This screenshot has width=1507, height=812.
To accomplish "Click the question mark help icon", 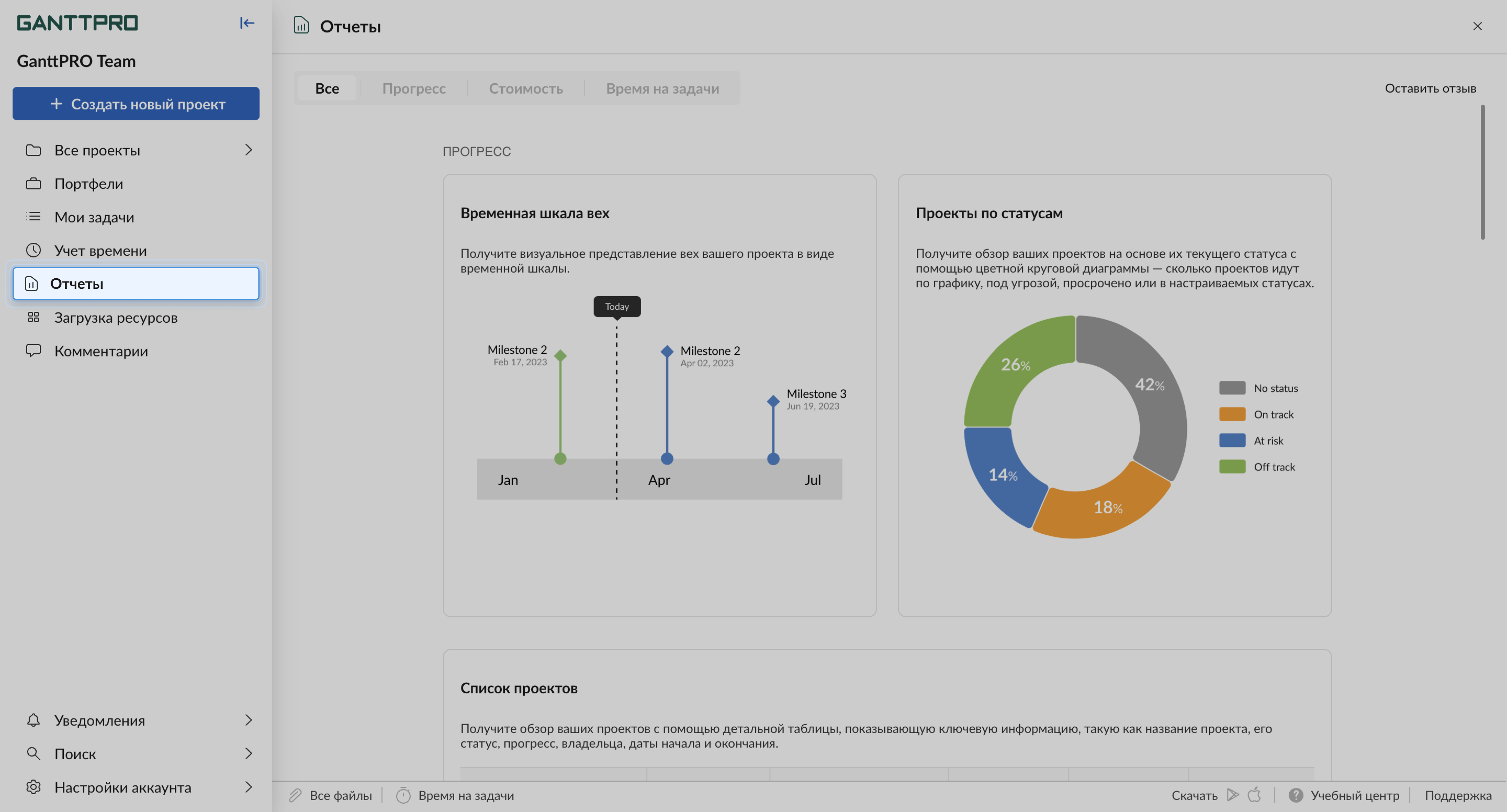I will 1296,796.
